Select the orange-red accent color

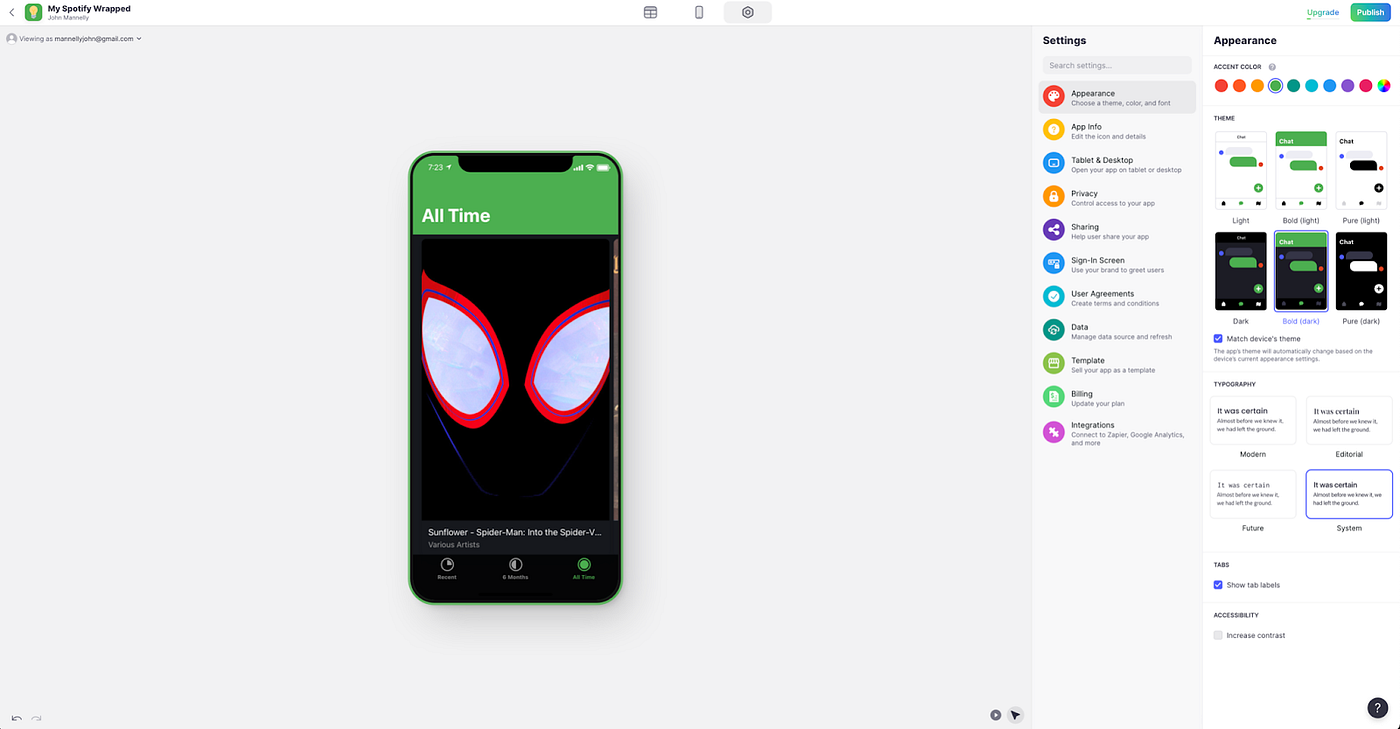click(1239, 86)
